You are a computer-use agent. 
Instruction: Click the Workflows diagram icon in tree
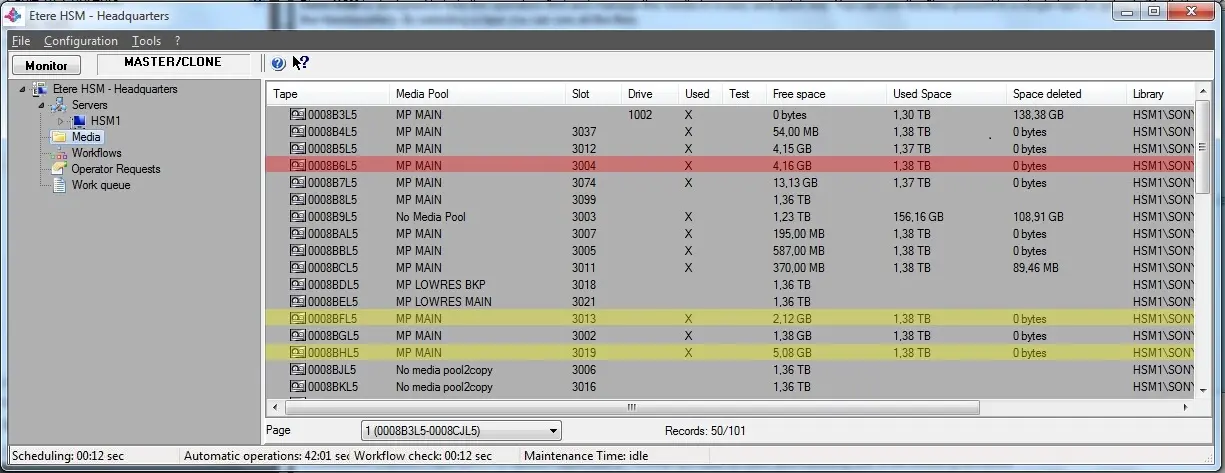tap(59, 153)
